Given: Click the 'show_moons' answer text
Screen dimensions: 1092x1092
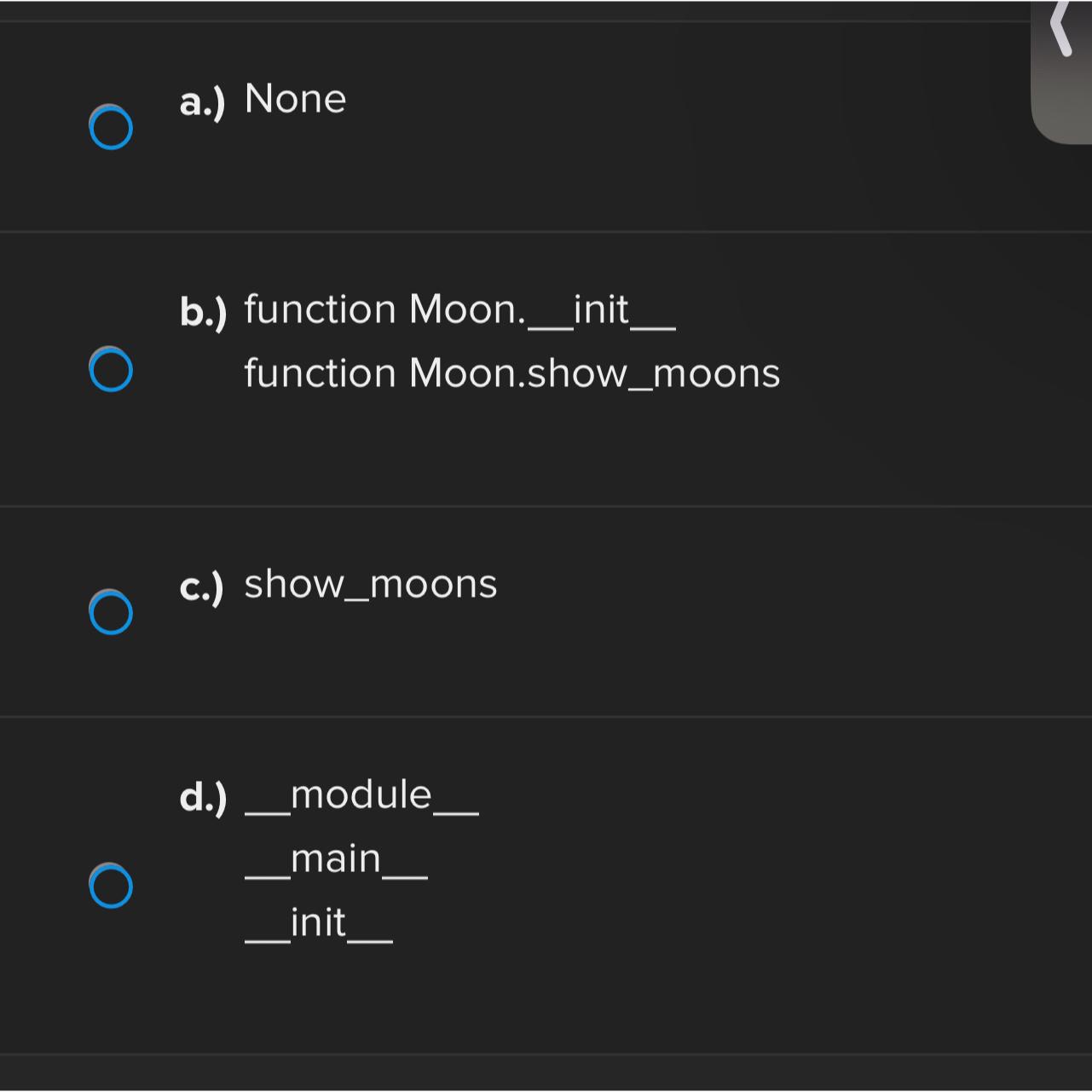Looking at the screenshot, I should (x=370, y=584).
